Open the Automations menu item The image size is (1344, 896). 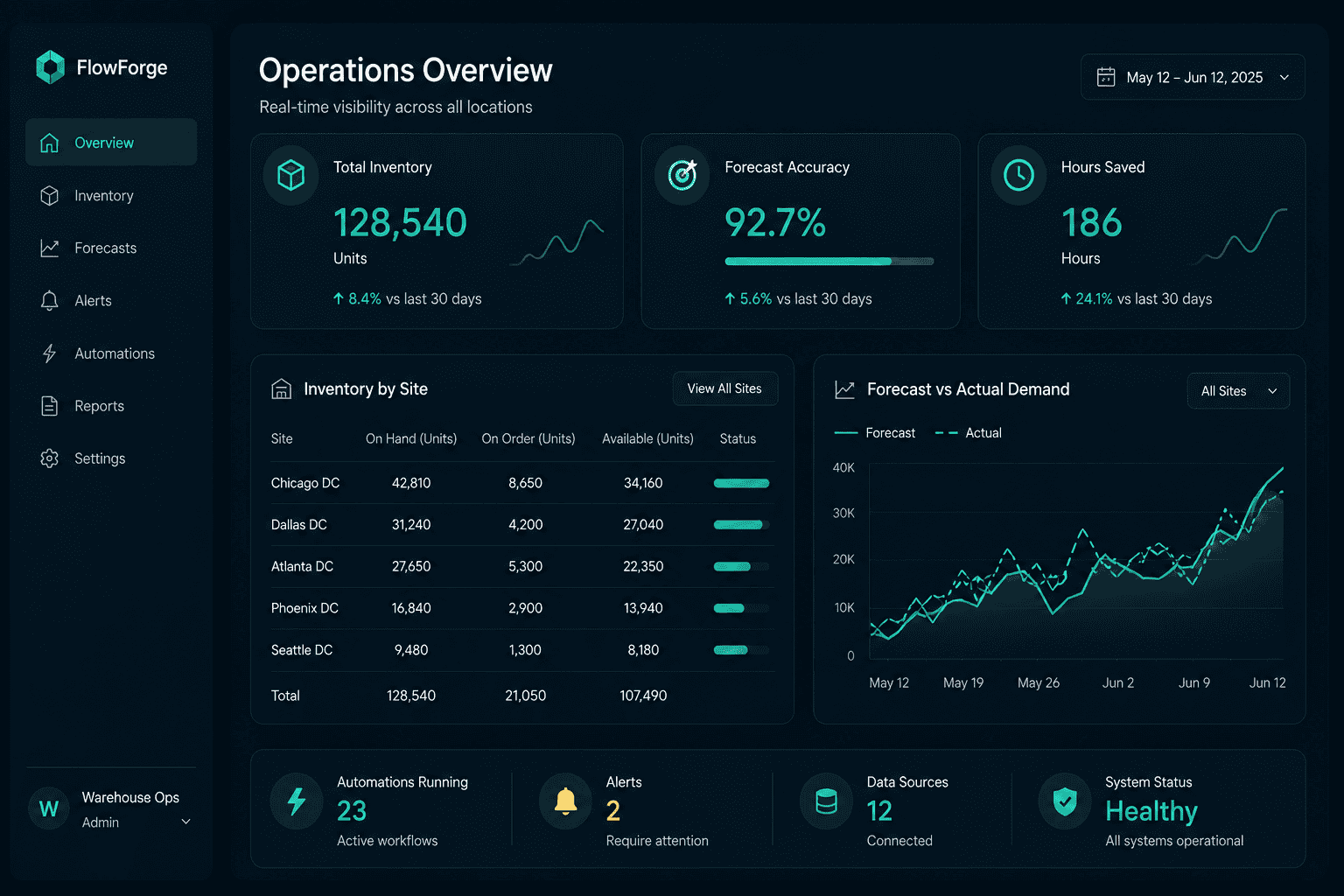point(111,353)
